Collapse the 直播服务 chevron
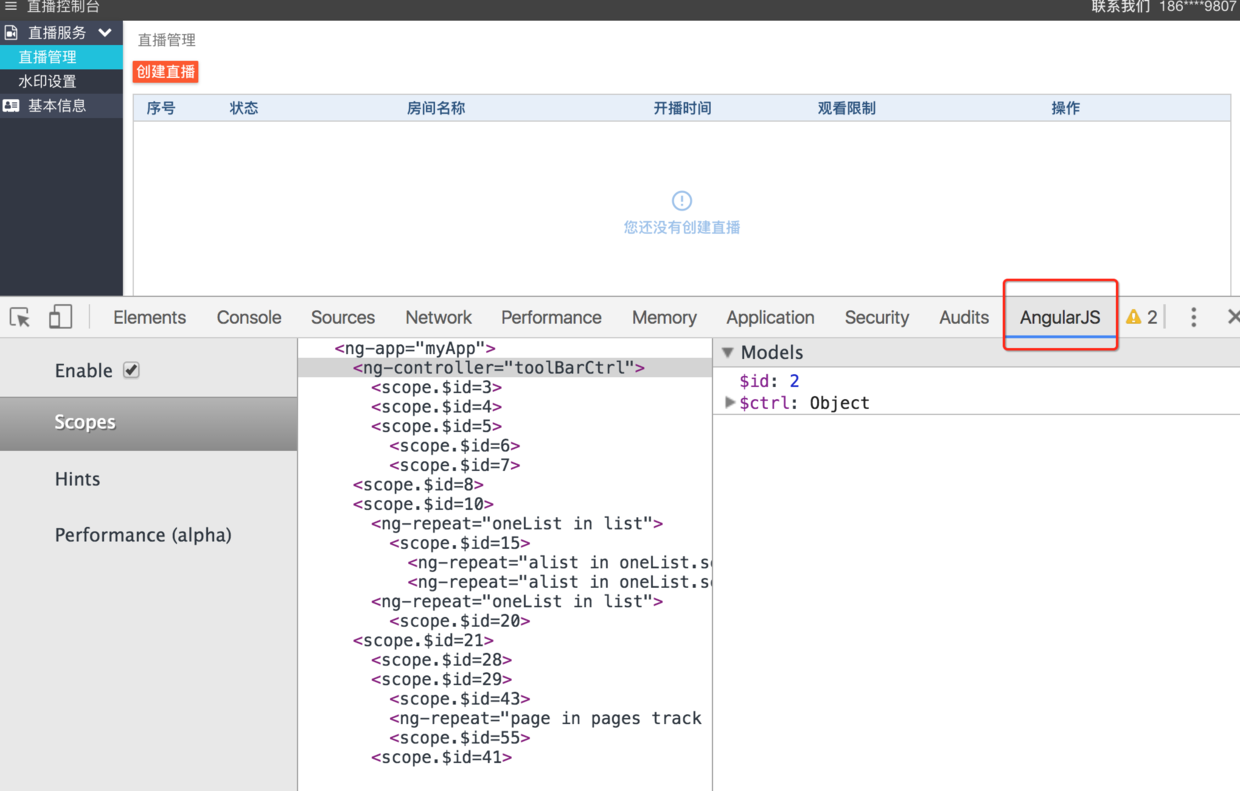The image size is (1240, 791). point(105,33)
